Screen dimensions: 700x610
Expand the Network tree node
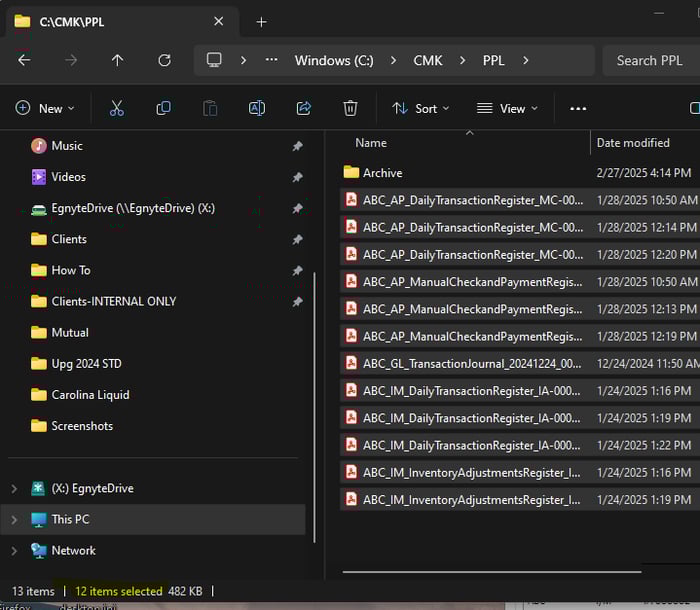point(14,551)
